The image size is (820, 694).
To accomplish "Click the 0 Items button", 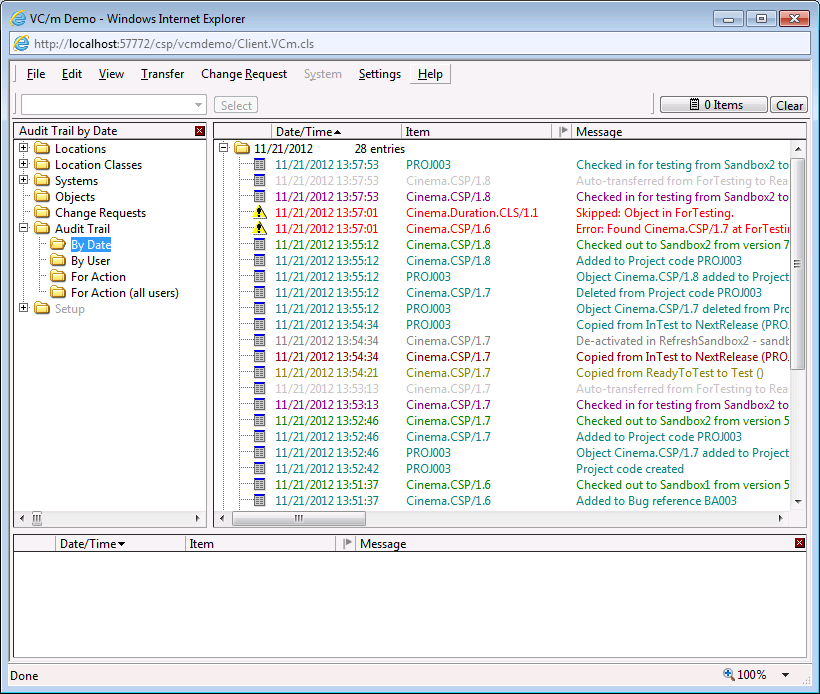I will click(x=714, y=105).
